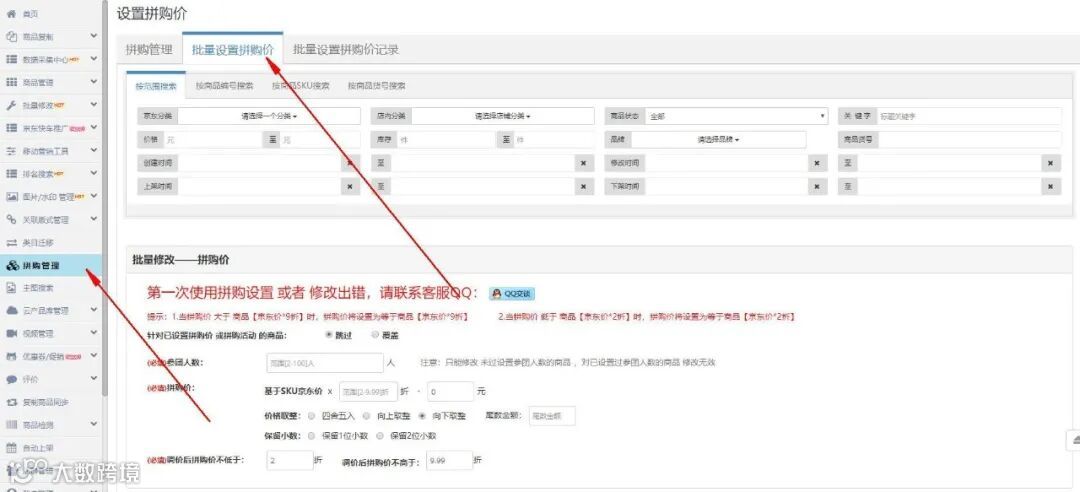
Task: Click the left sidebar vertical scrollbar
Action: [105, 200]
